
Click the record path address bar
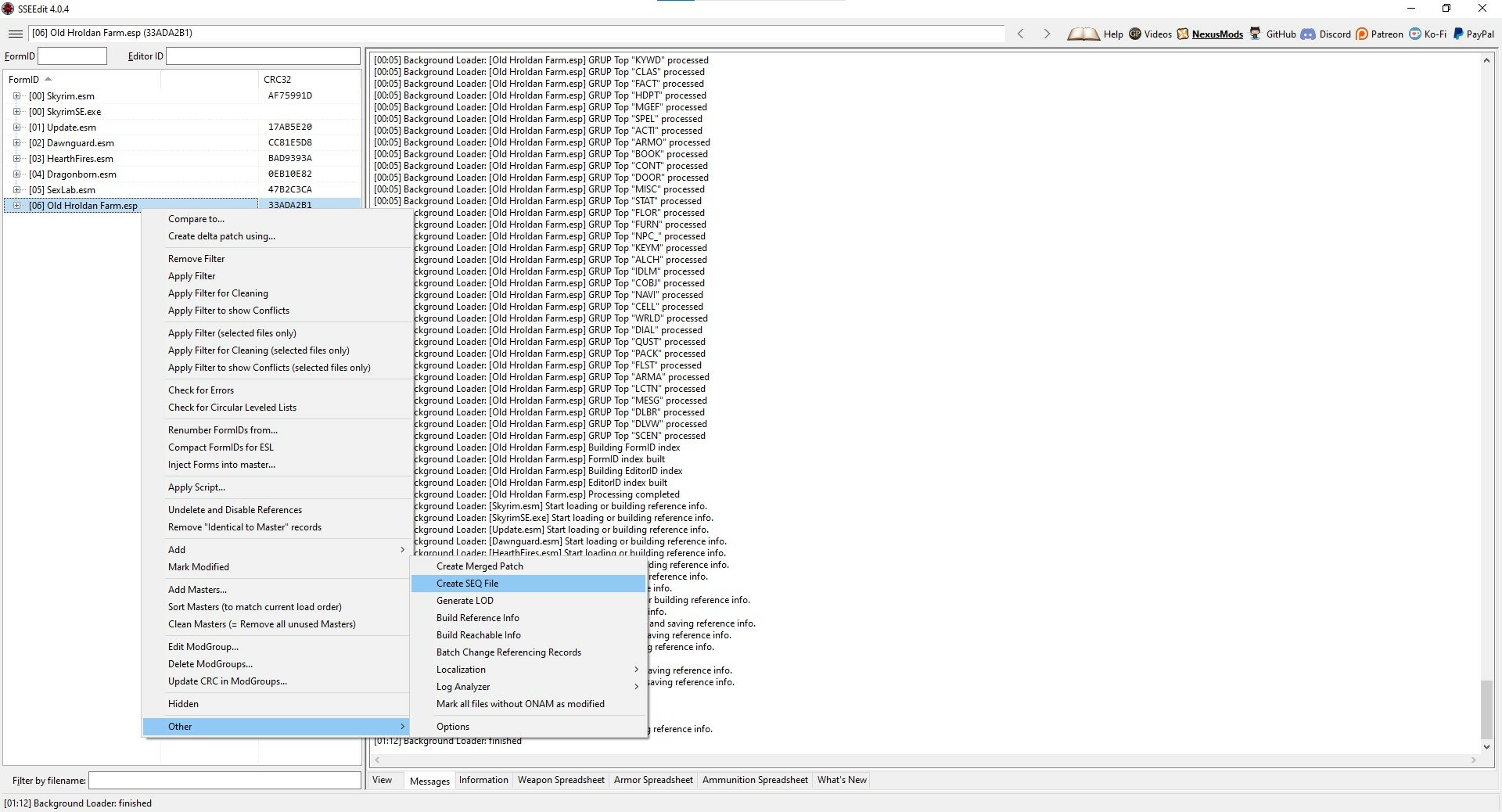coord(516,34)
